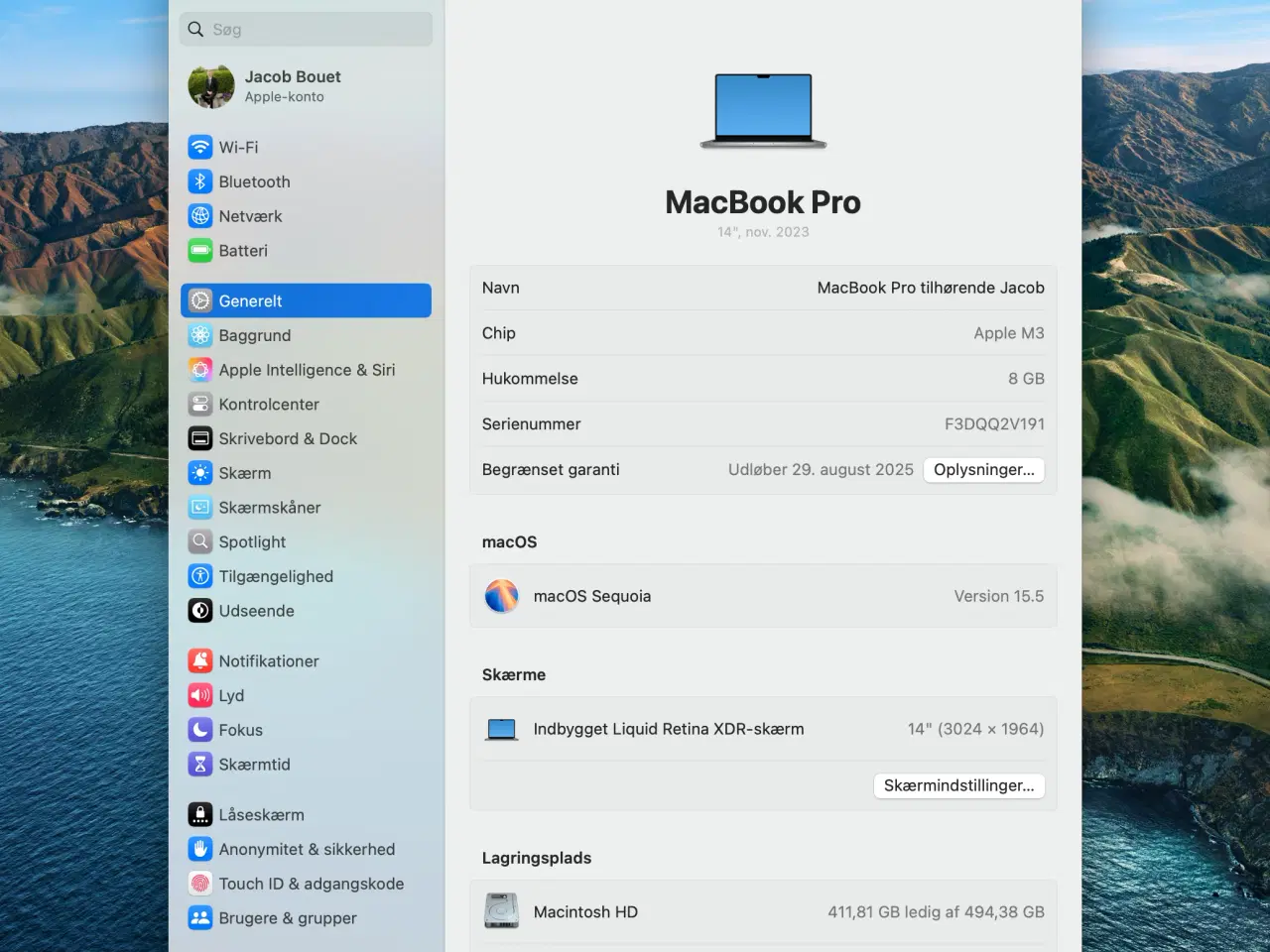The image size is (1270, 952).
Task: Go to Skrivebord & Dock label
Action: tap(288, 438)
